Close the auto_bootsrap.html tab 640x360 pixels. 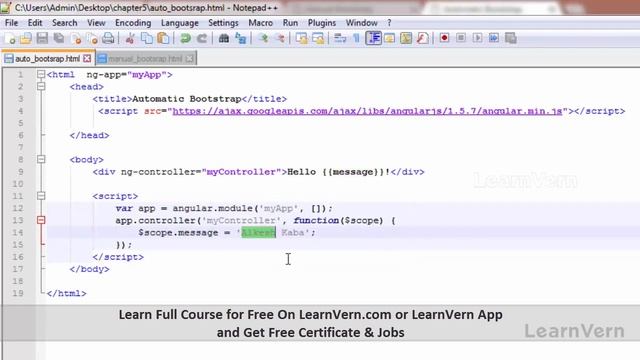tap(87, 59)
